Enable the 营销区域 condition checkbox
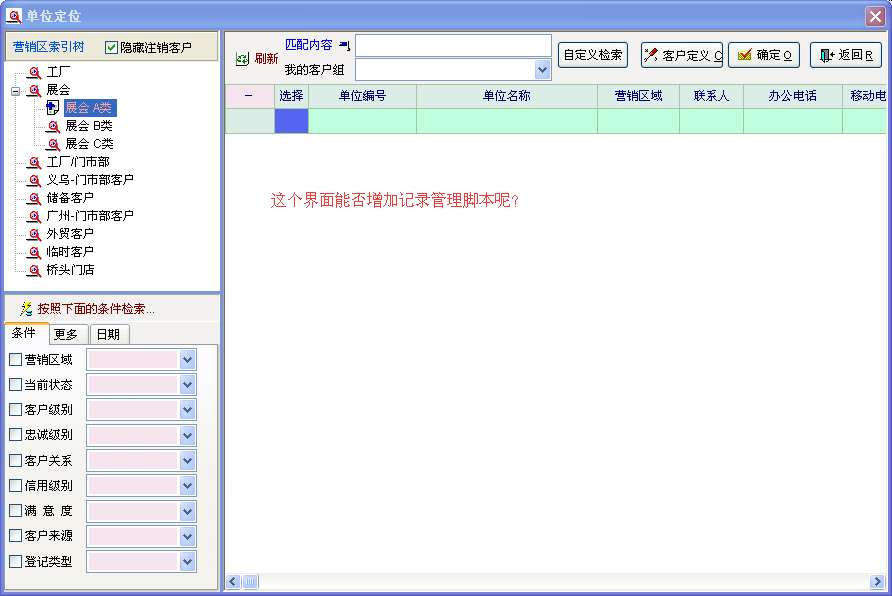This screenshot has width=892, height=596. (15, 359)
